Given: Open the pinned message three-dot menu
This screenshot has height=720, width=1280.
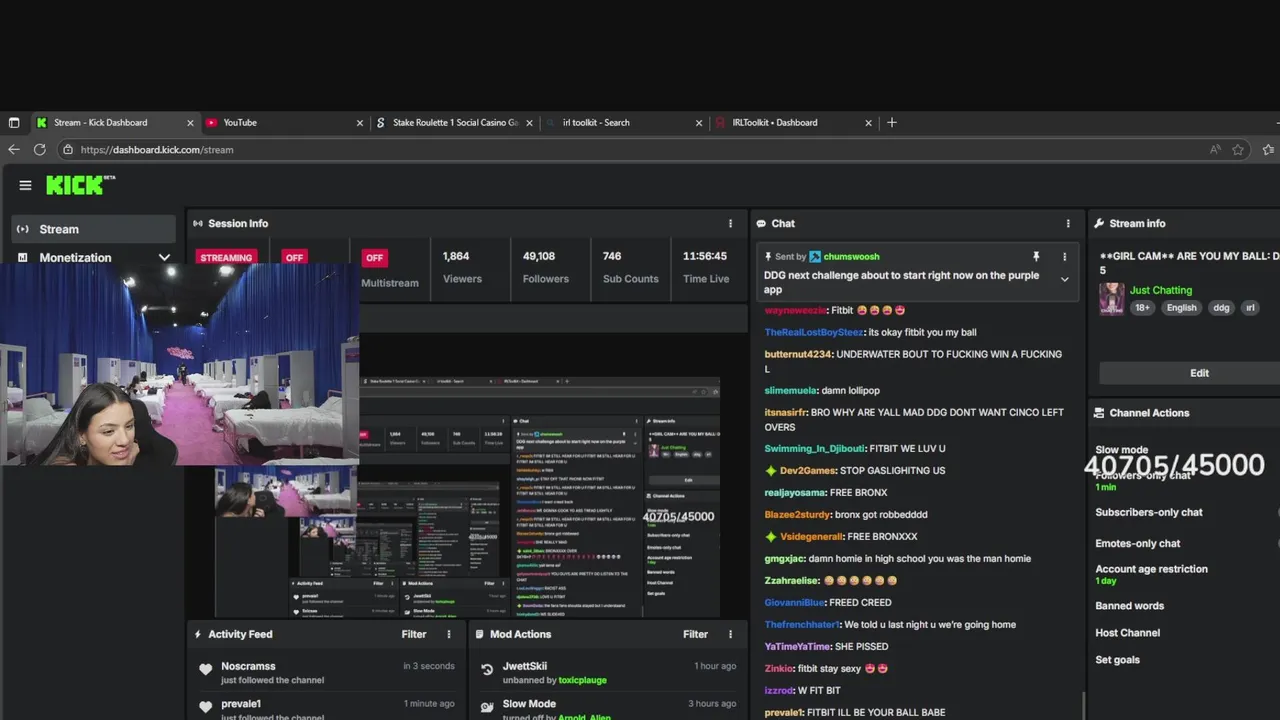Looking at the screenshot, I should 1064,257.
